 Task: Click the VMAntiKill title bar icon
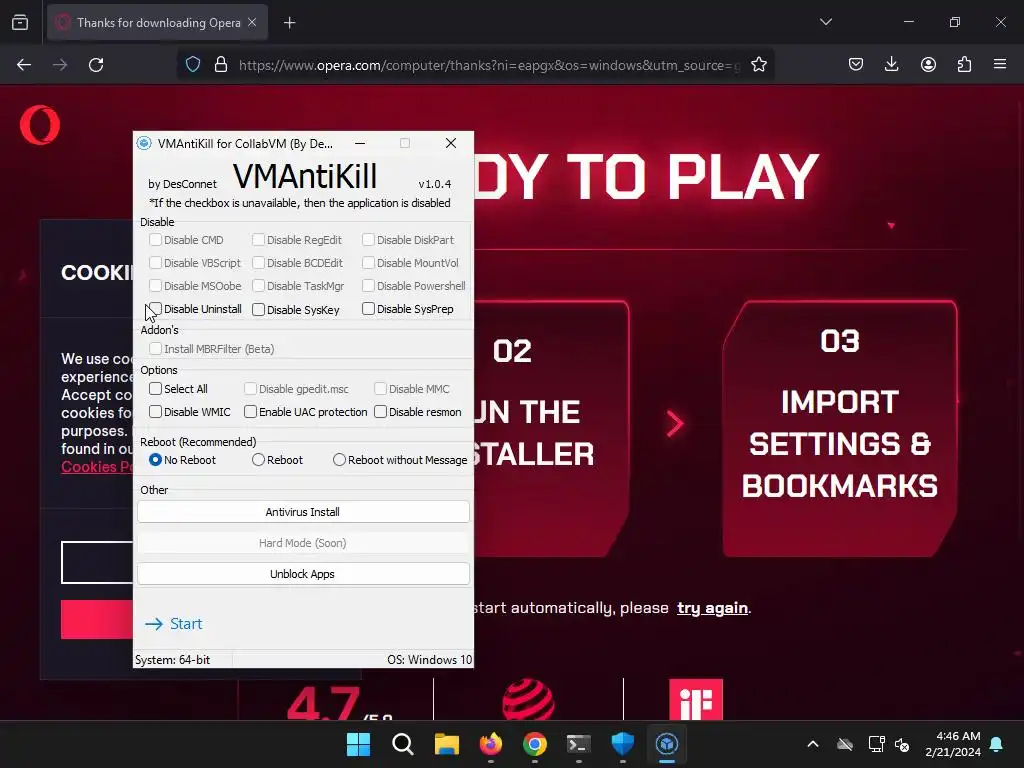(144, 143)
